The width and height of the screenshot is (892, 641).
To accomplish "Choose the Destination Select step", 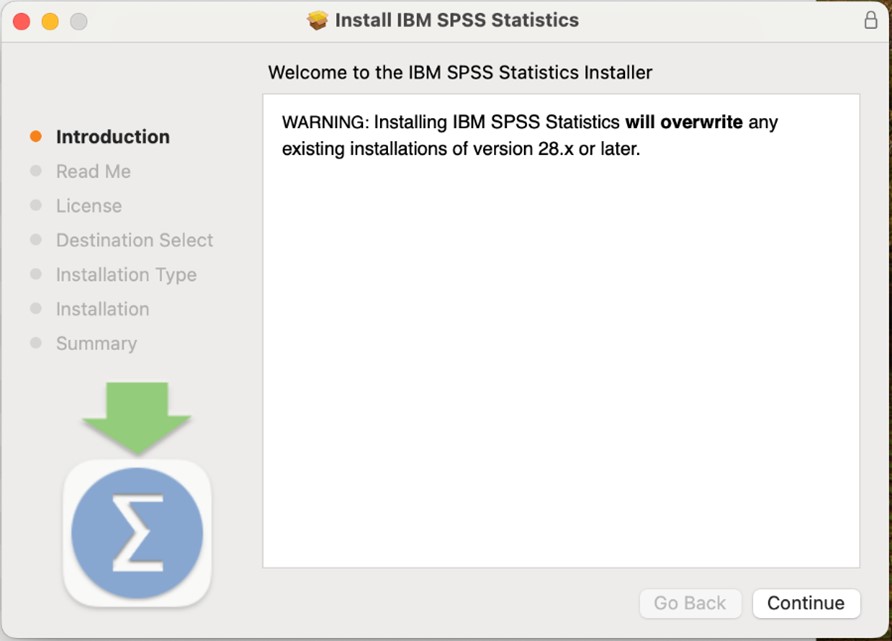I will click(134, 240).
